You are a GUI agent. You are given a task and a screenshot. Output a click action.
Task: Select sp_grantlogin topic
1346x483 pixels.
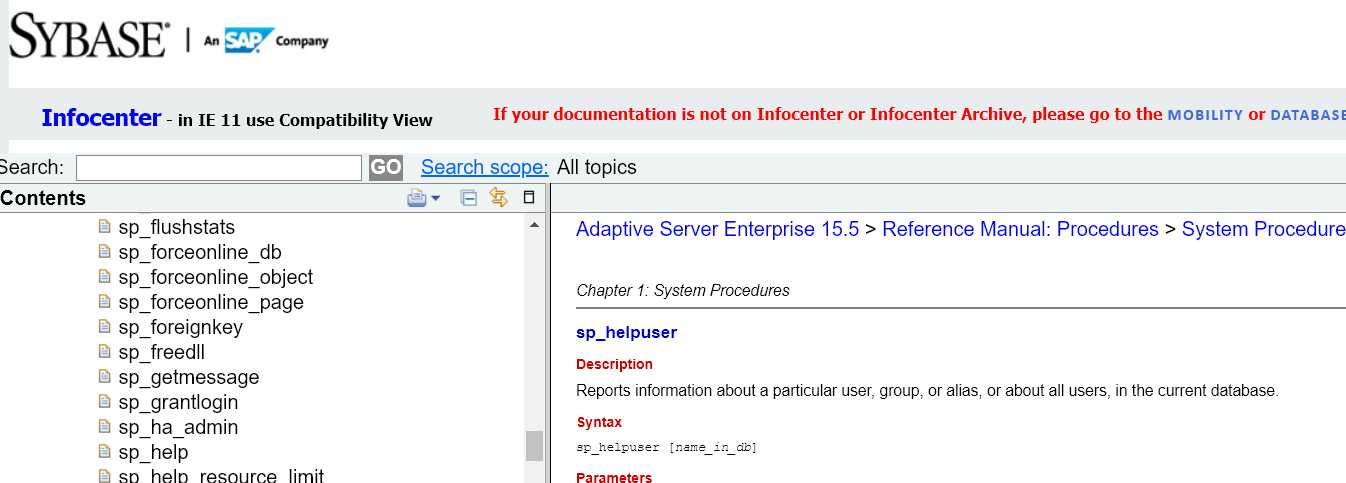(x=178, y=402)
